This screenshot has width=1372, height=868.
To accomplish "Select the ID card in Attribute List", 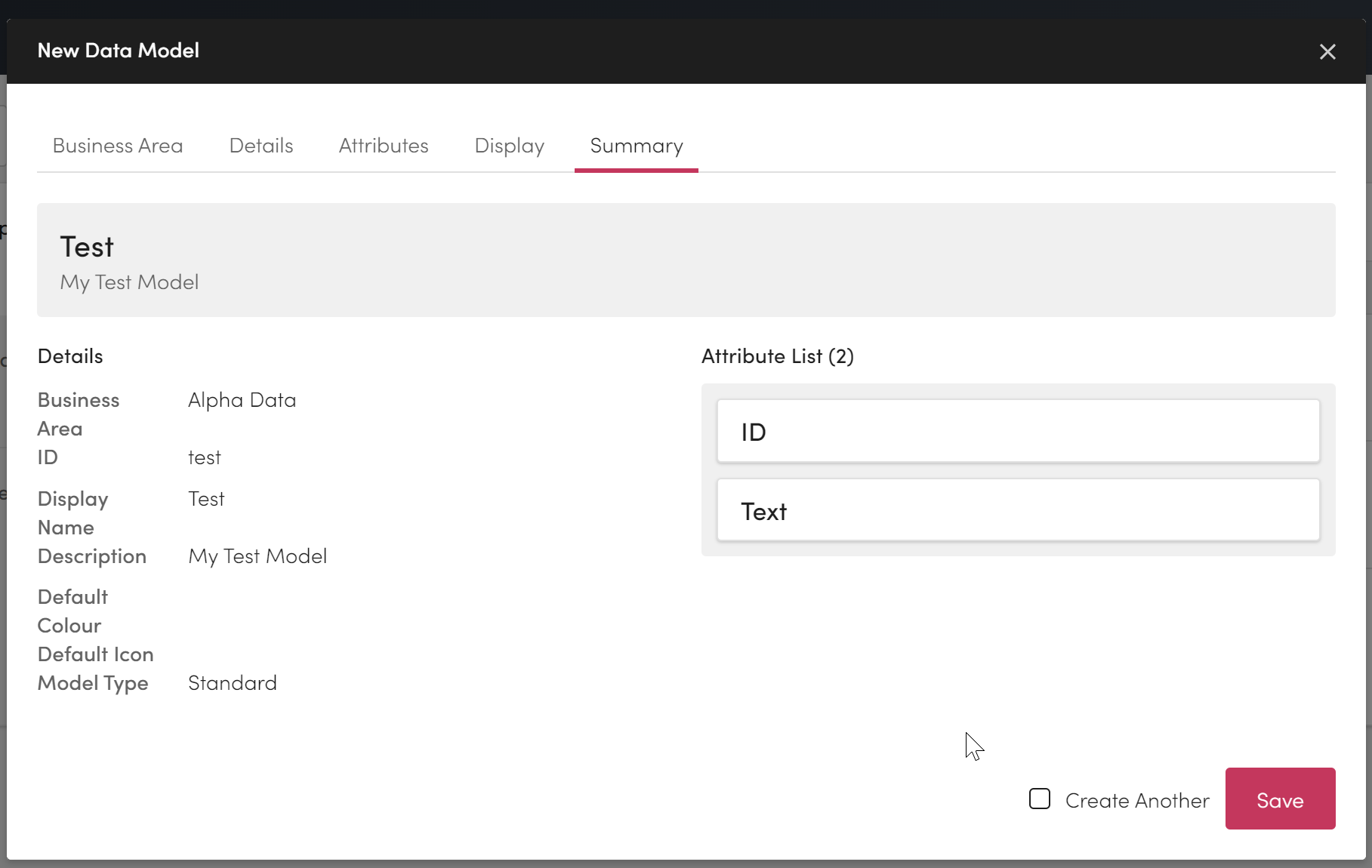I will point(1018,432).
